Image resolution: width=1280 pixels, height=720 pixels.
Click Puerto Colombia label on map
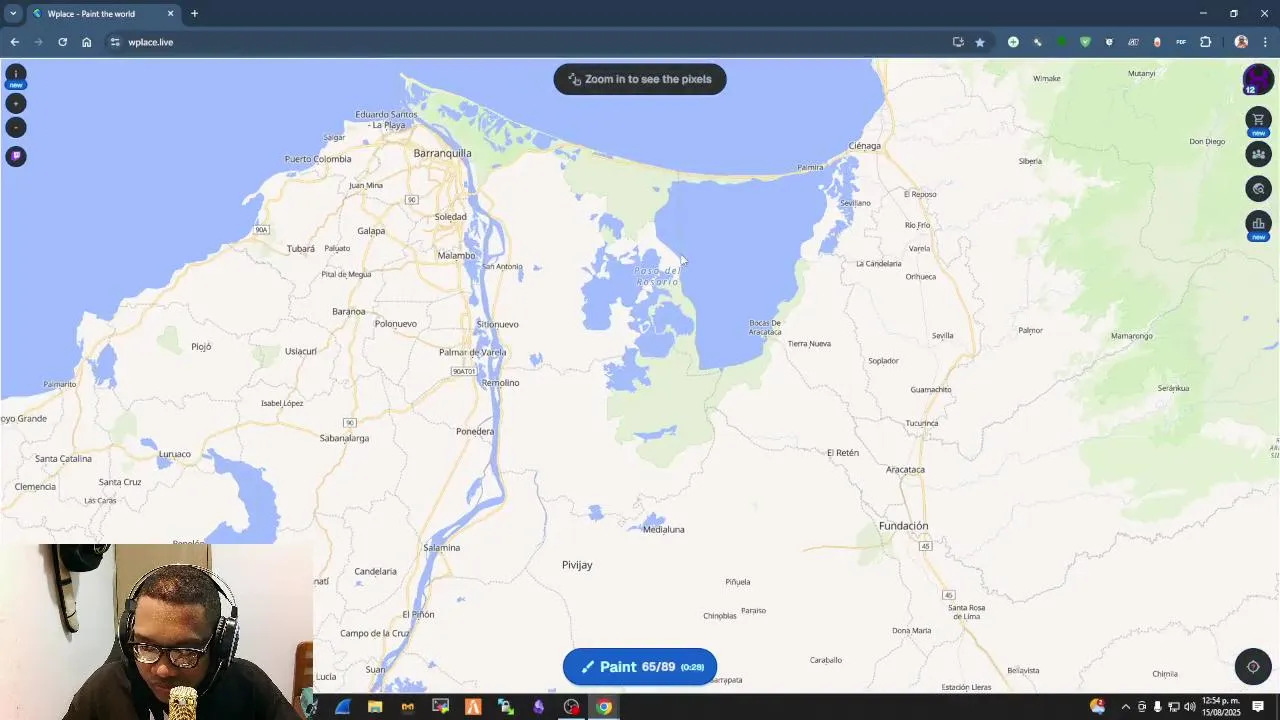click(318, 159)
